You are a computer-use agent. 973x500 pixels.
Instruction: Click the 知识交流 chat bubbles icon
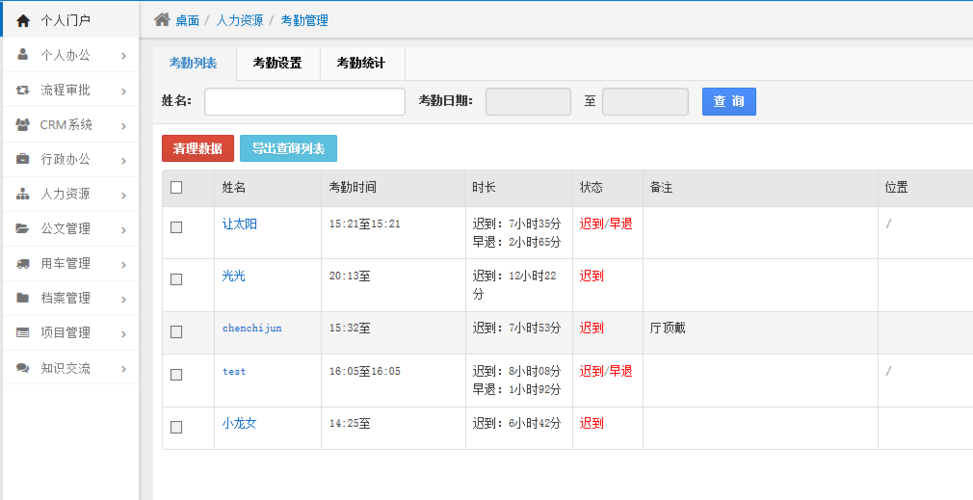pos(23,368)
